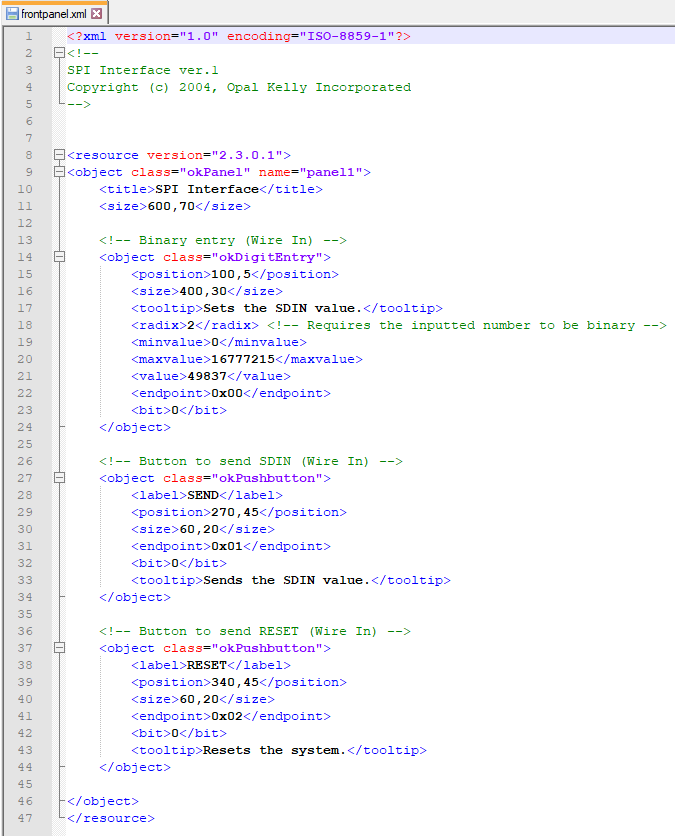Collapse the resource element fold at line 8

pos(59,155)
